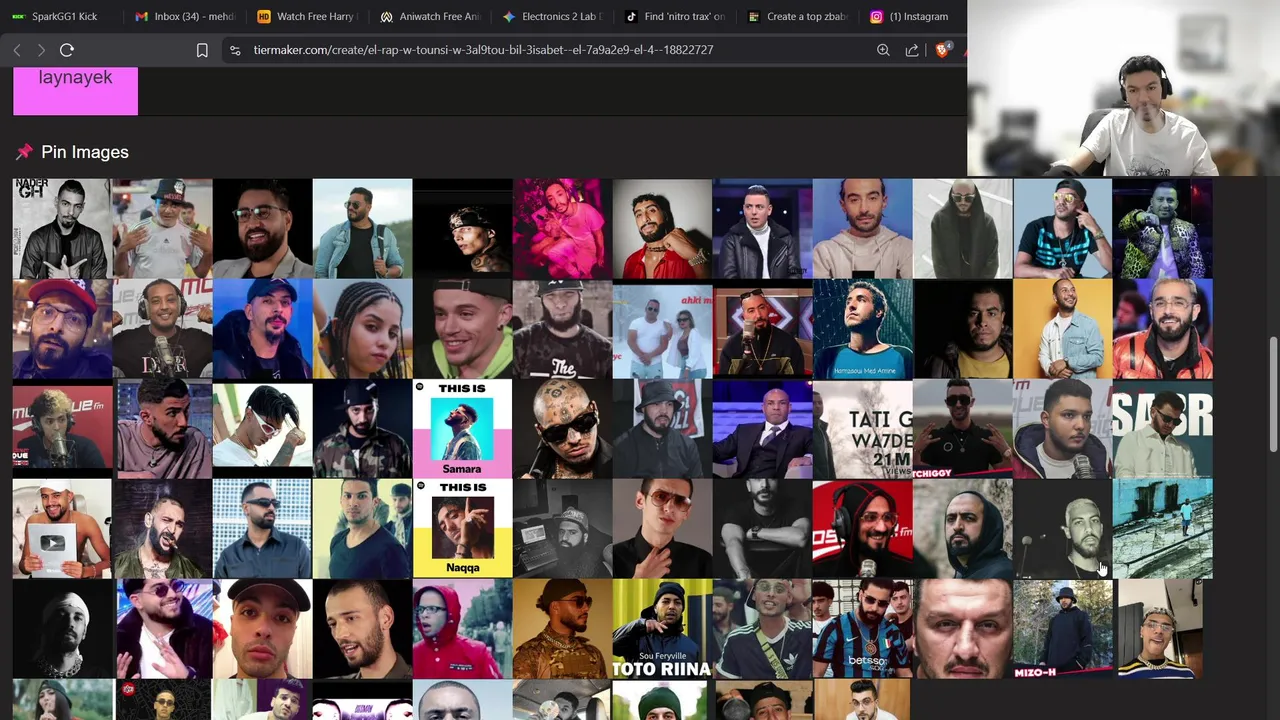
Task: Click the pink laynayek tier label
Action: point(75,90)
